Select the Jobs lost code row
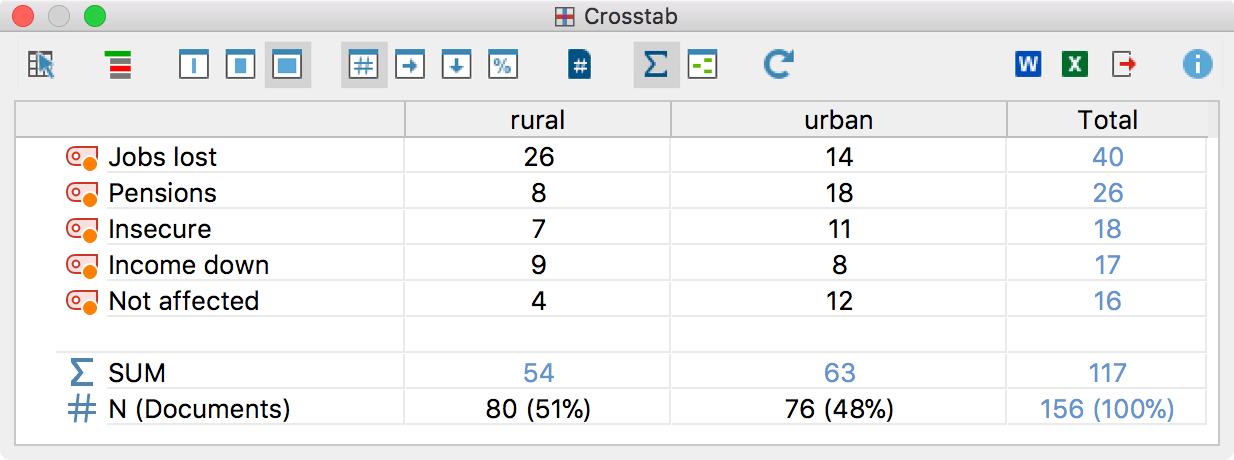1234x460 pixels. pyautogui.click(x=162, y=157)
